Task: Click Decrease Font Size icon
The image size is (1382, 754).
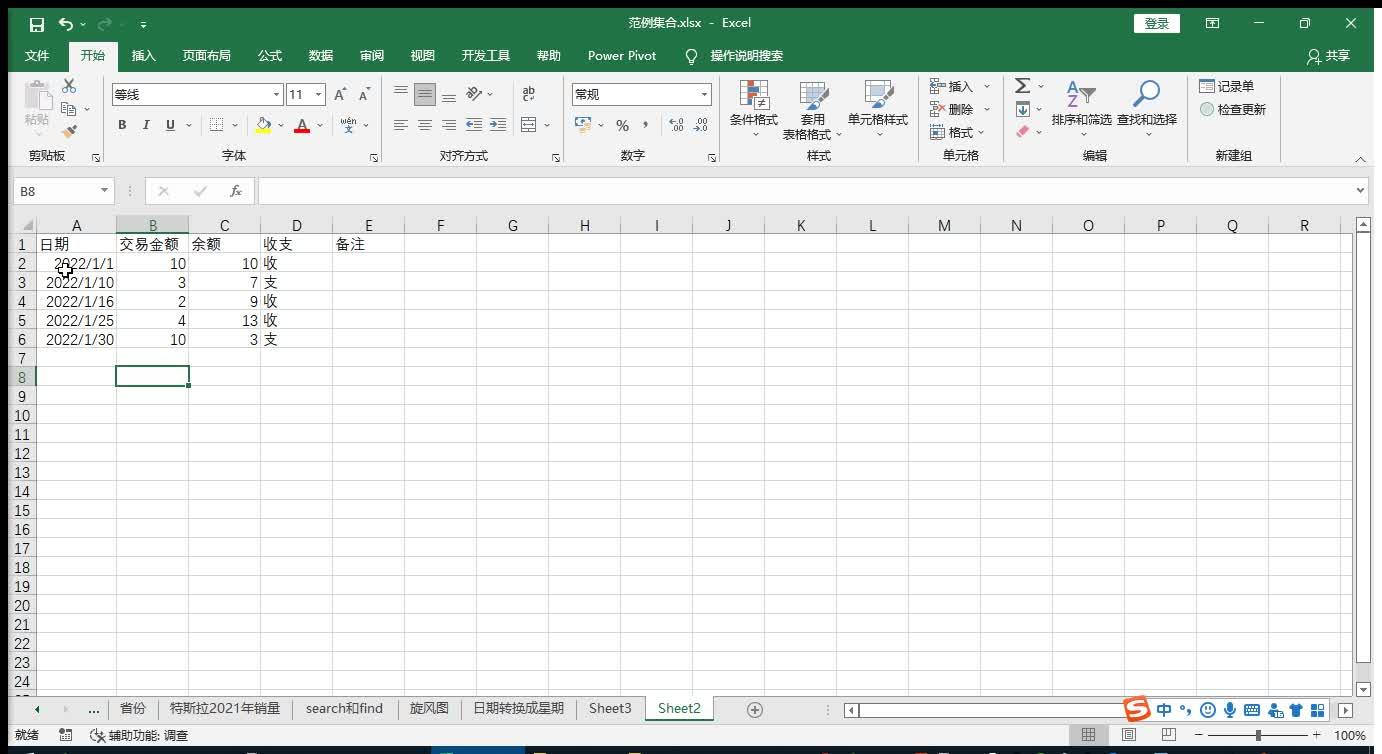Action: (364, 95)
